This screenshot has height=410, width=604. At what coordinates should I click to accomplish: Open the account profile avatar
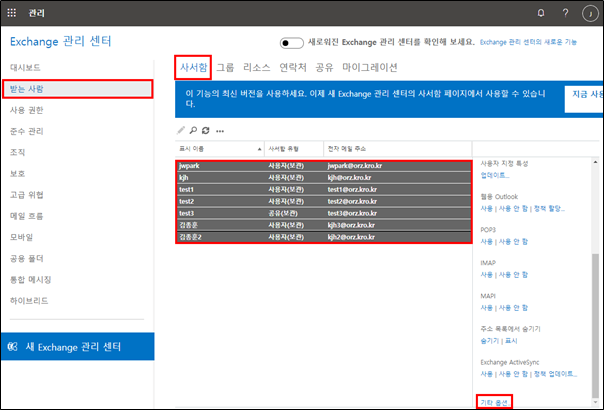point(590,13)
